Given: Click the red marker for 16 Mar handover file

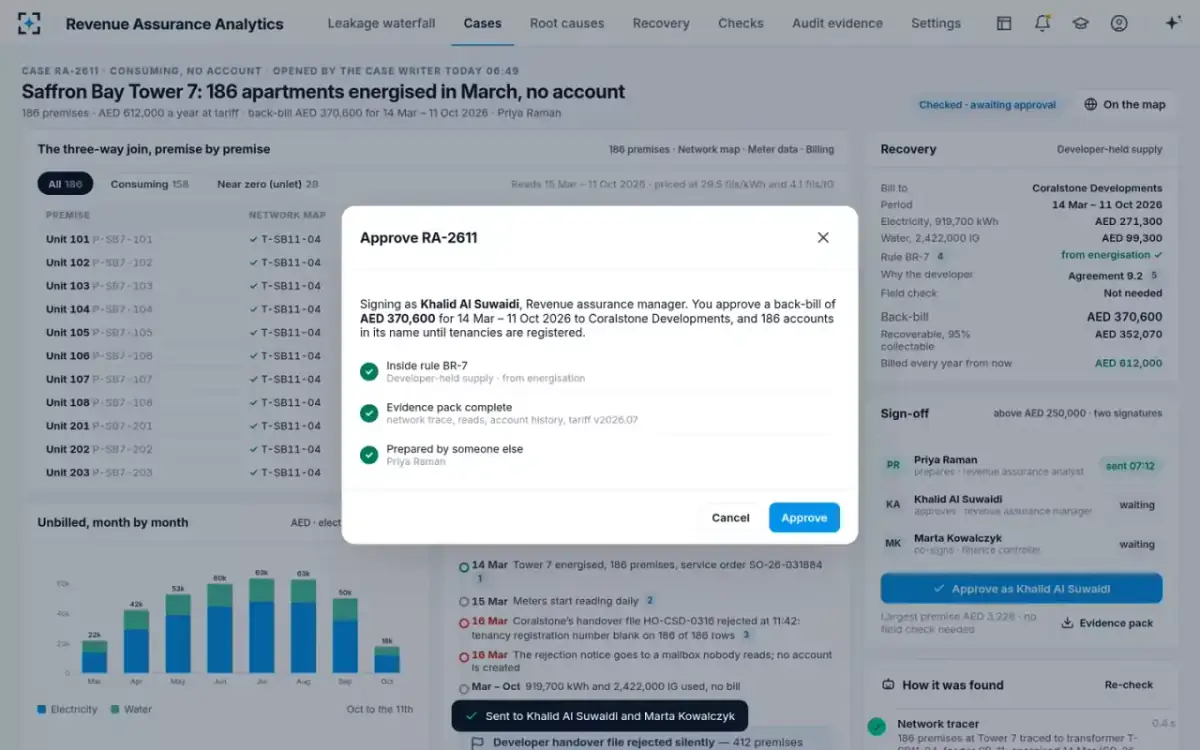Looking at the screenshot, I should [464, 621].
